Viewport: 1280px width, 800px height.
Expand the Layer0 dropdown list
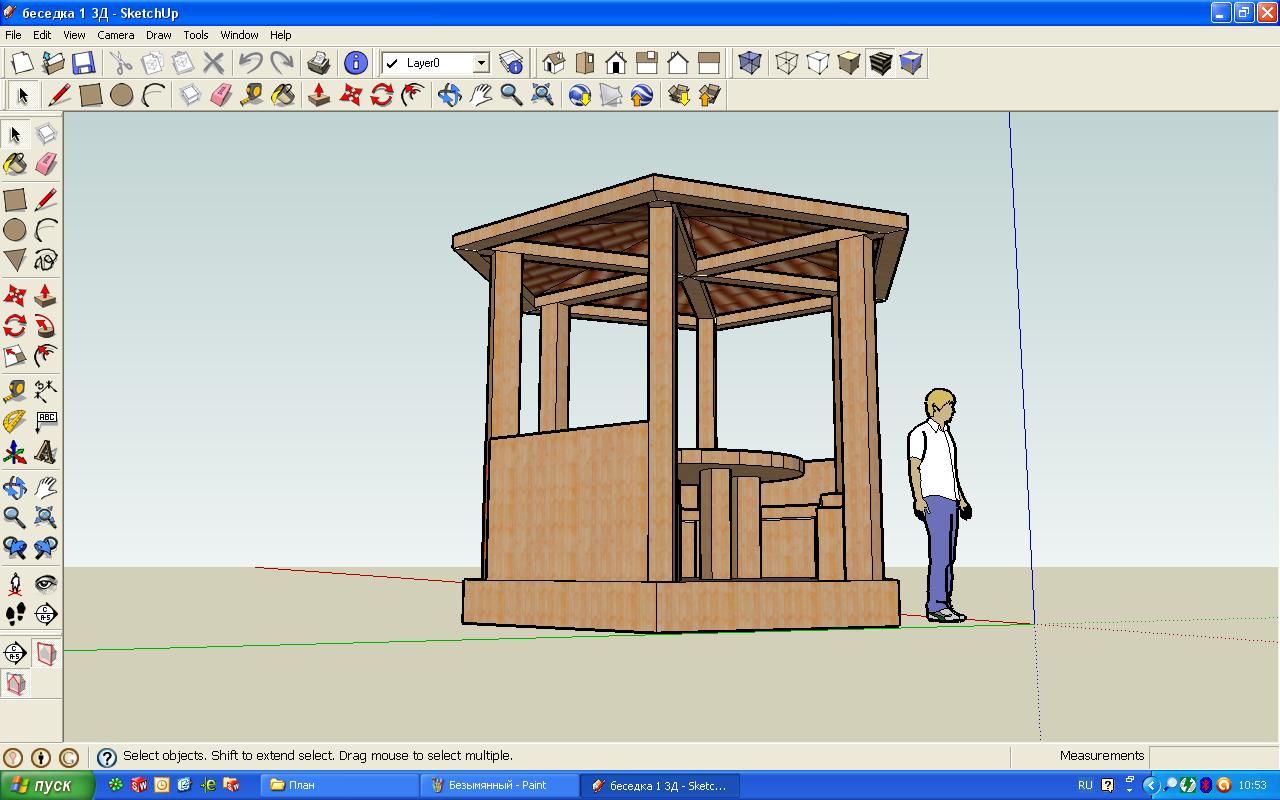(x=481, y=63)
